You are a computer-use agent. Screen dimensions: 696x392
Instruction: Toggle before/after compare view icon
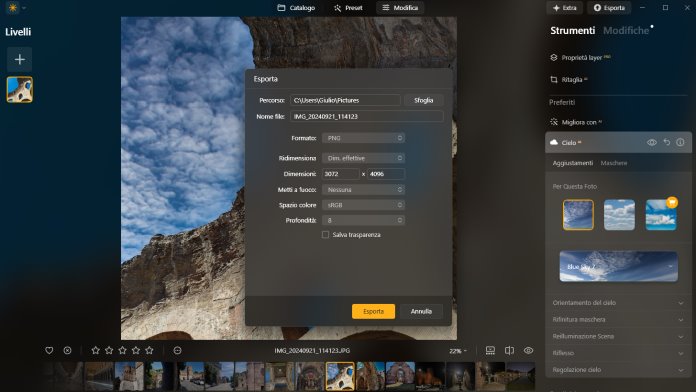point(510,351)
